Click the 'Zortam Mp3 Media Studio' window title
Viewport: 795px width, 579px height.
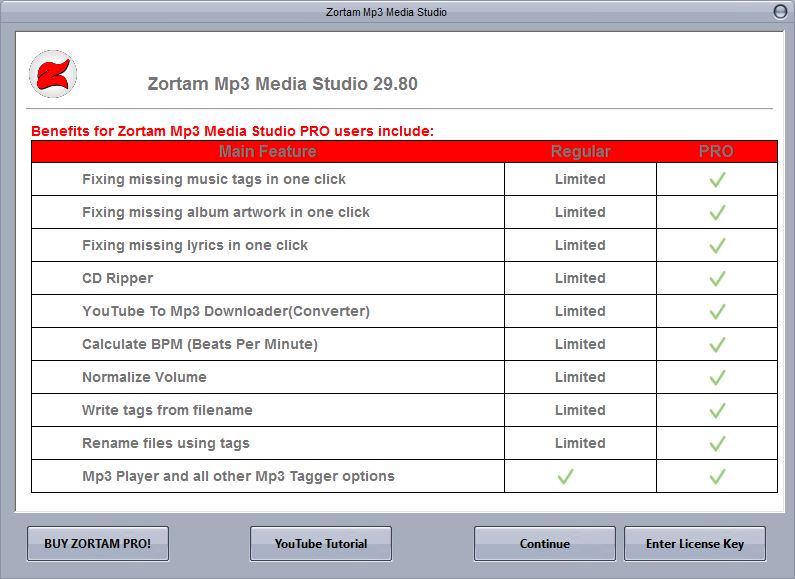click(x=386, y=12)
